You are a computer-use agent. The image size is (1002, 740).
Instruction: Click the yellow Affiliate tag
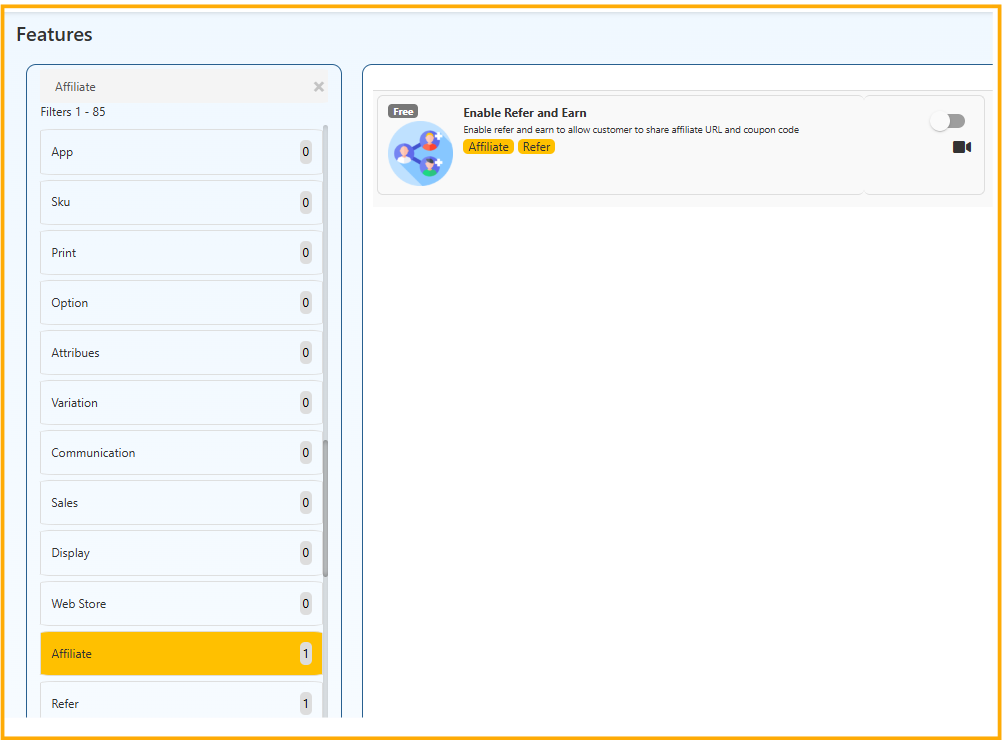pyautogui.click(x=488, y=147)
